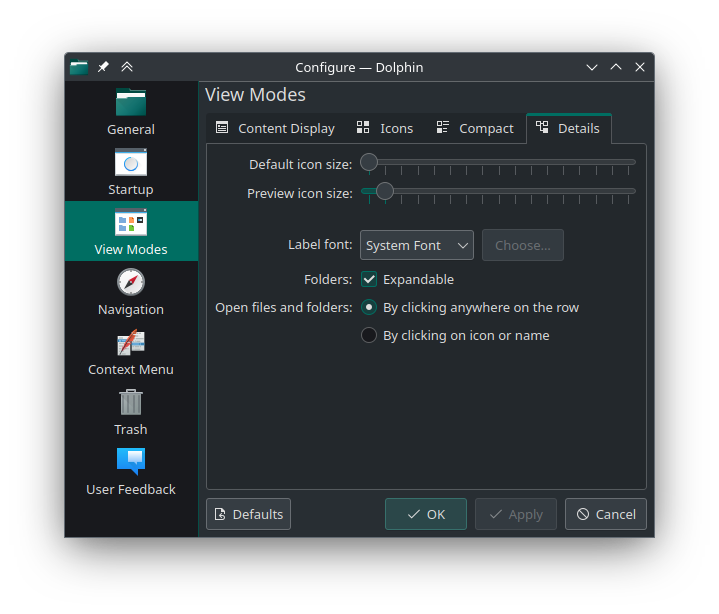This screenshot has height=614, width=719.
Task: Switch to the Compact tab
Action: point(475,128)
